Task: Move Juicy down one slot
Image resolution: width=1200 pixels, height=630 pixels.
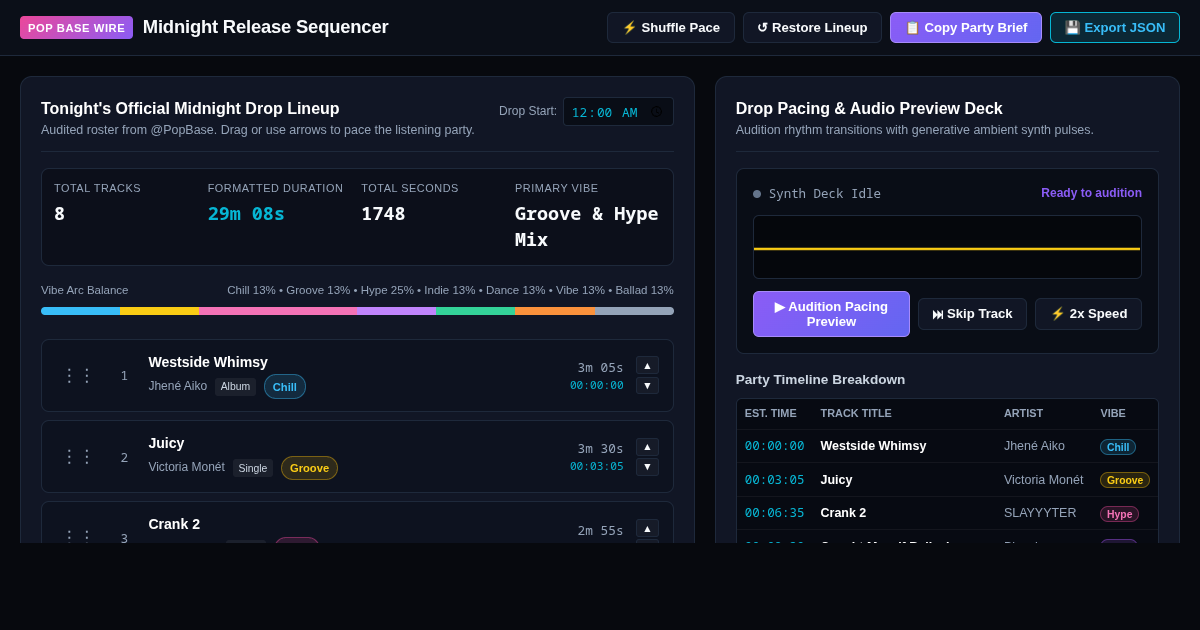Action: pos(647,467)
